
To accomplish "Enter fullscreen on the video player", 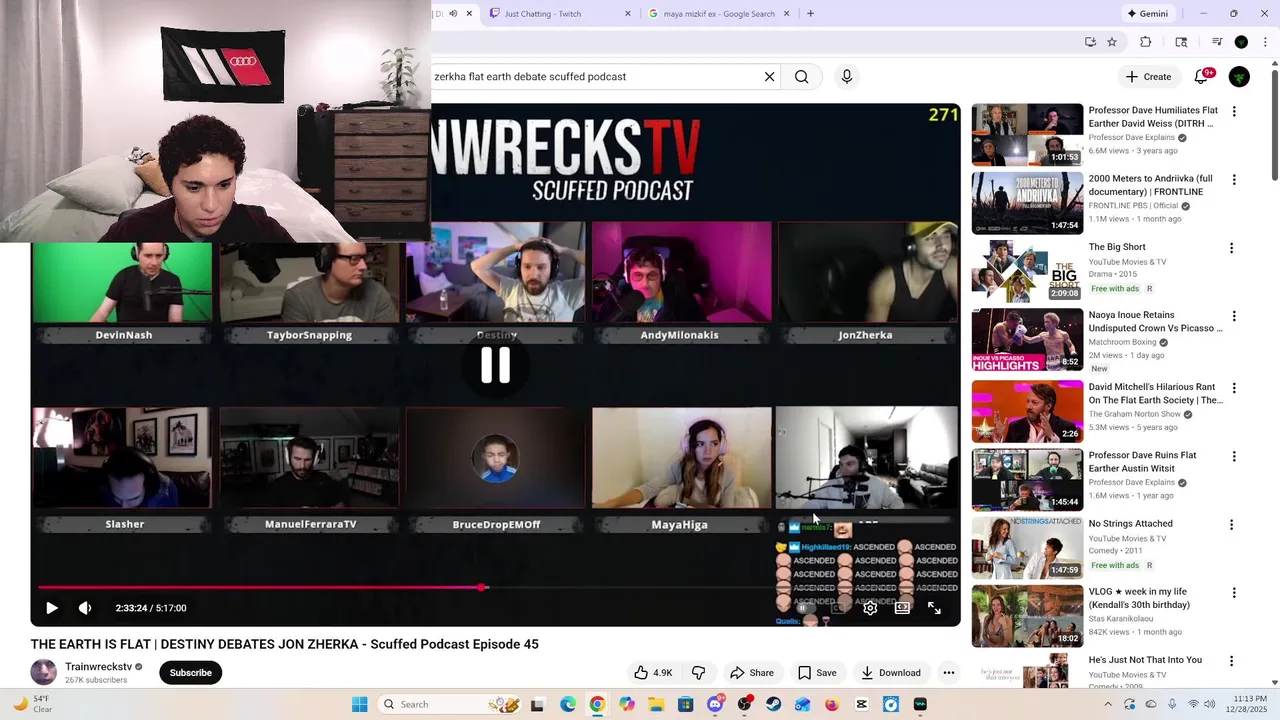I will [x=934, y=608].
